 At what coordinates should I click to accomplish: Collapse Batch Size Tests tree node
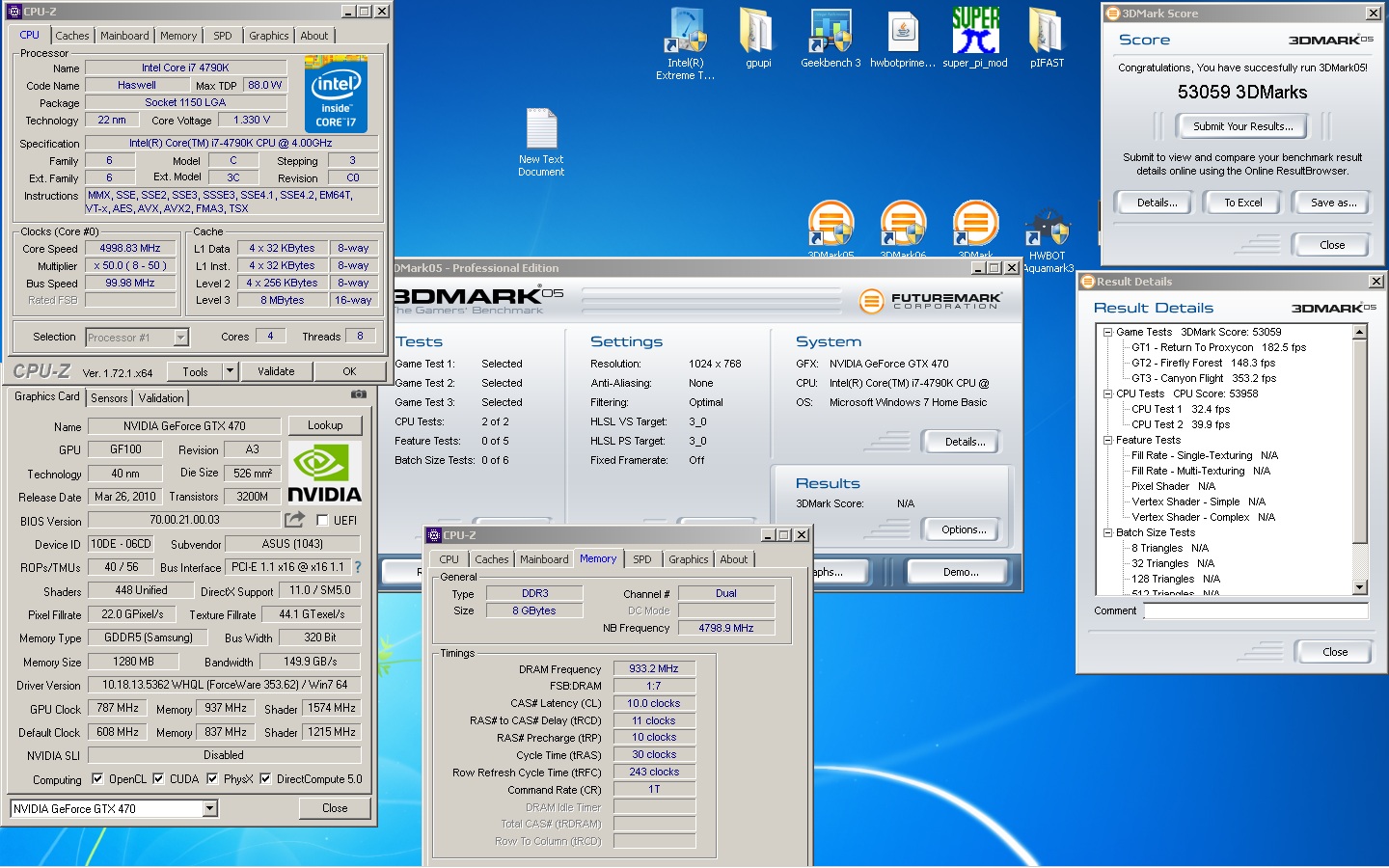1107,532
